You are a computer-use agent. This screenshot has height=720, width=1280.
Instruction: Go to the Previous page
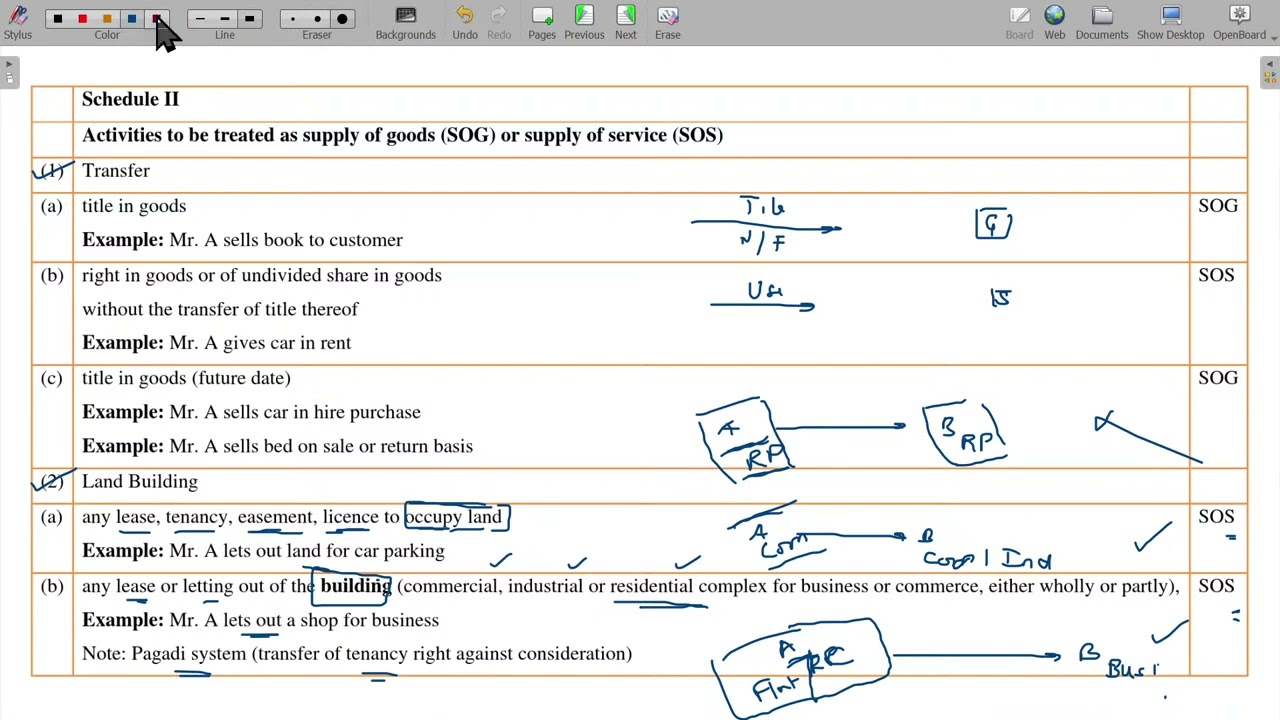tap(584, 22)
